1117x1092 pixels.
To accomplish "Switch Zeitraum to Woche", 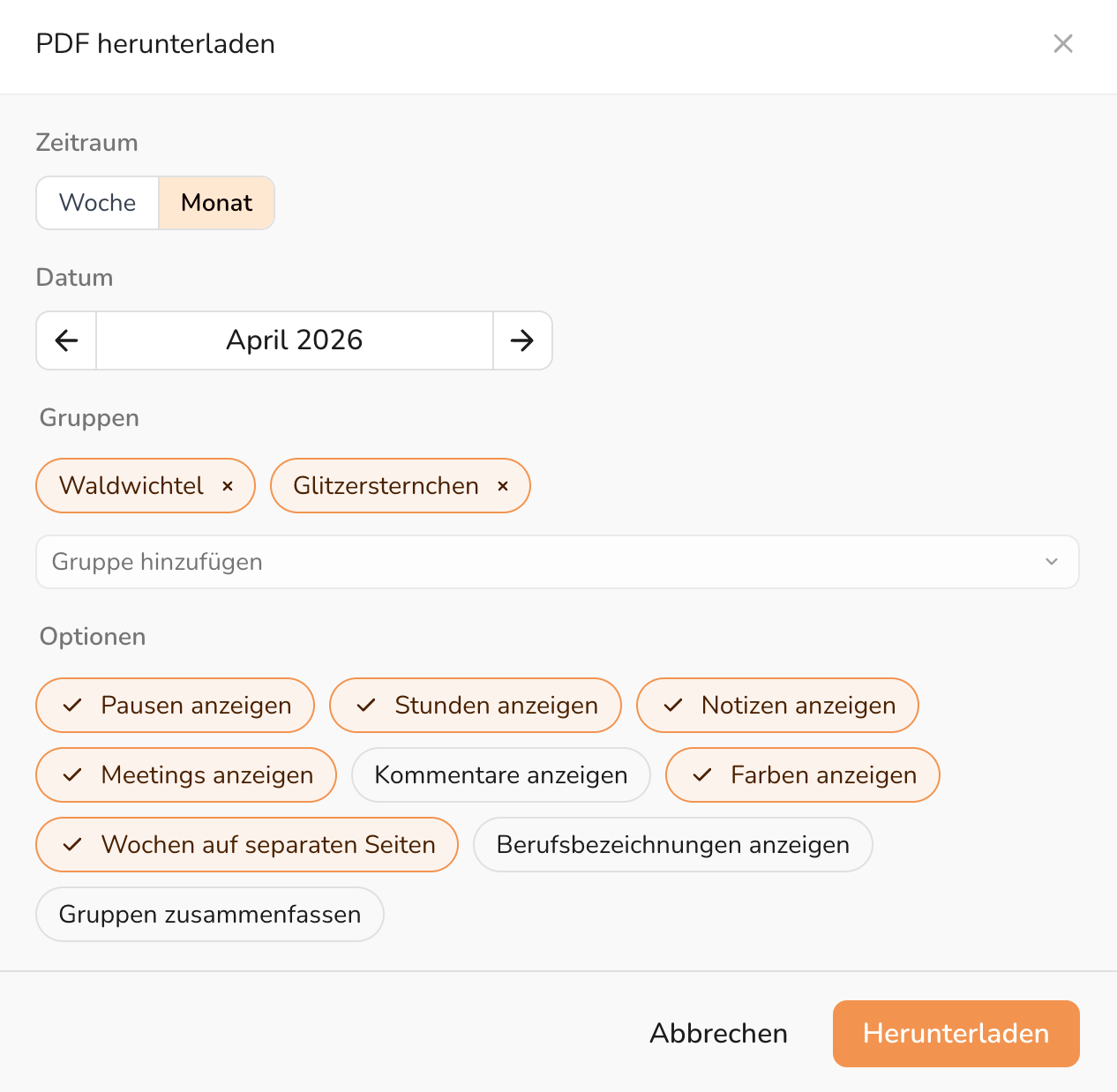I will [x=98, y=203].
